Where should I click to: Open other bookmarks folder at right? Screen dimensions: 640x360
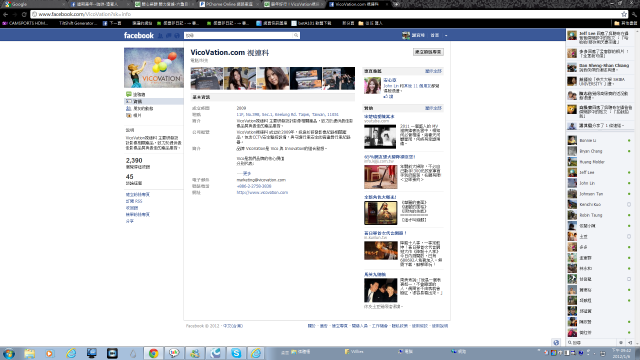[x=625, y=23]
